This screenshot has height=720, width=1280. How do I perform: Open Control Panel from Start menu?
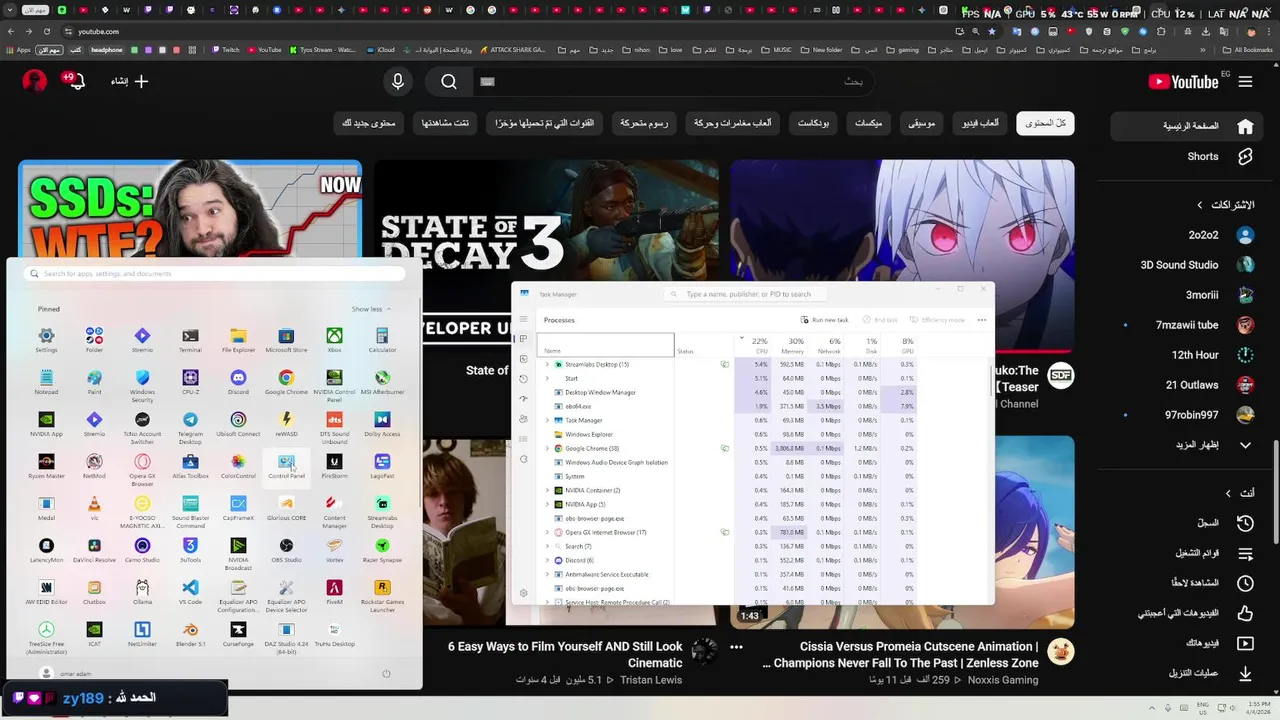[x=286, y=466]
